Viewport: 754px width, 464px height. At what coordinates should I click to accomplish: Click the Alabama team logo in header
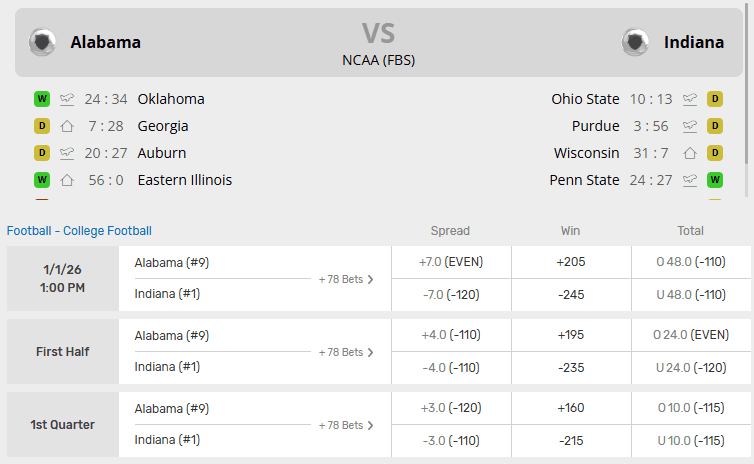coord(43,42)
